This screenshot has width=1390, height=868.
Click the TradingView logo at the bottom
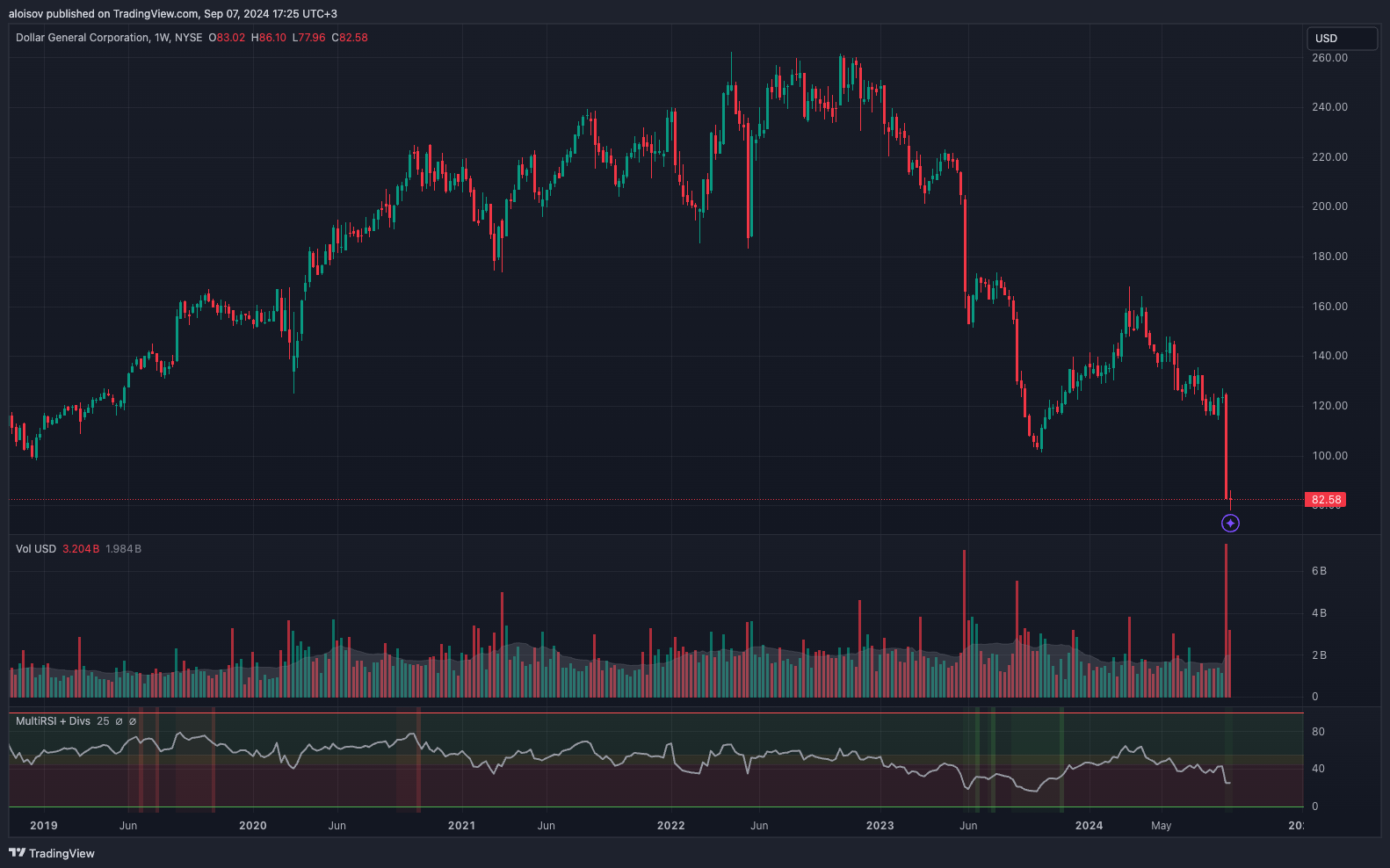(x=52, y=853)
